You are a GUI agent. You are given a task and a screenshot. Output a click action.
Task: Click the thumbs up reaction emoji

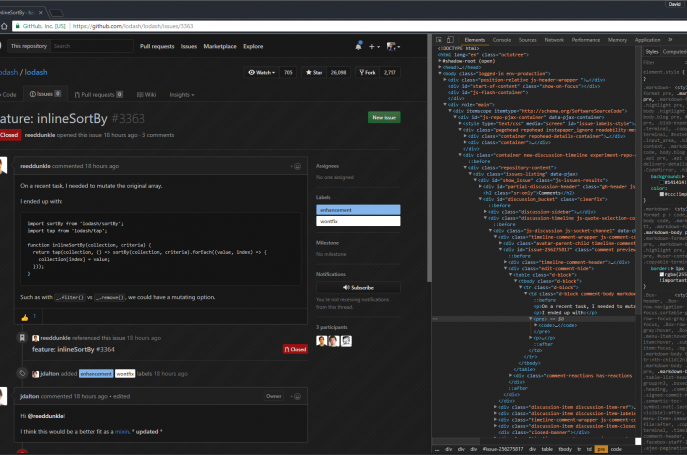[25, 317]
